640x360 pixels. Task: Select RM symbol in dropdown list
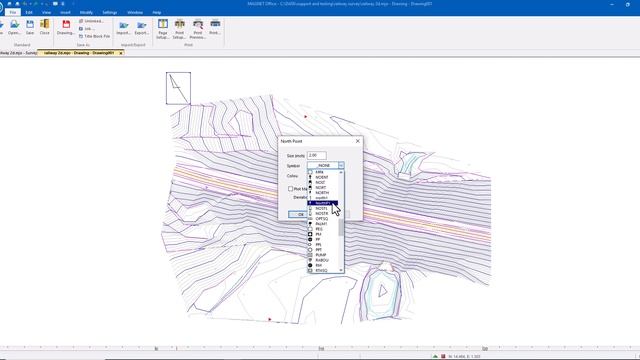323,265
